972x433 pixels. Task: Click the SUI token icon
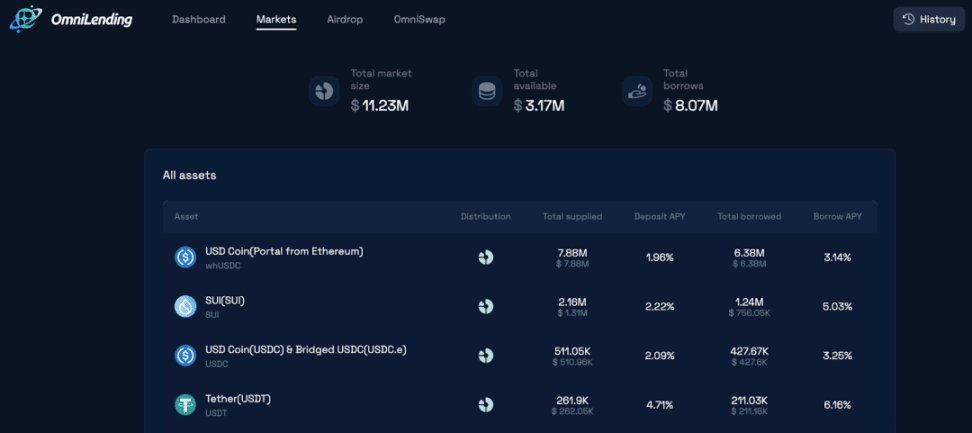click(x=185, y=306)
